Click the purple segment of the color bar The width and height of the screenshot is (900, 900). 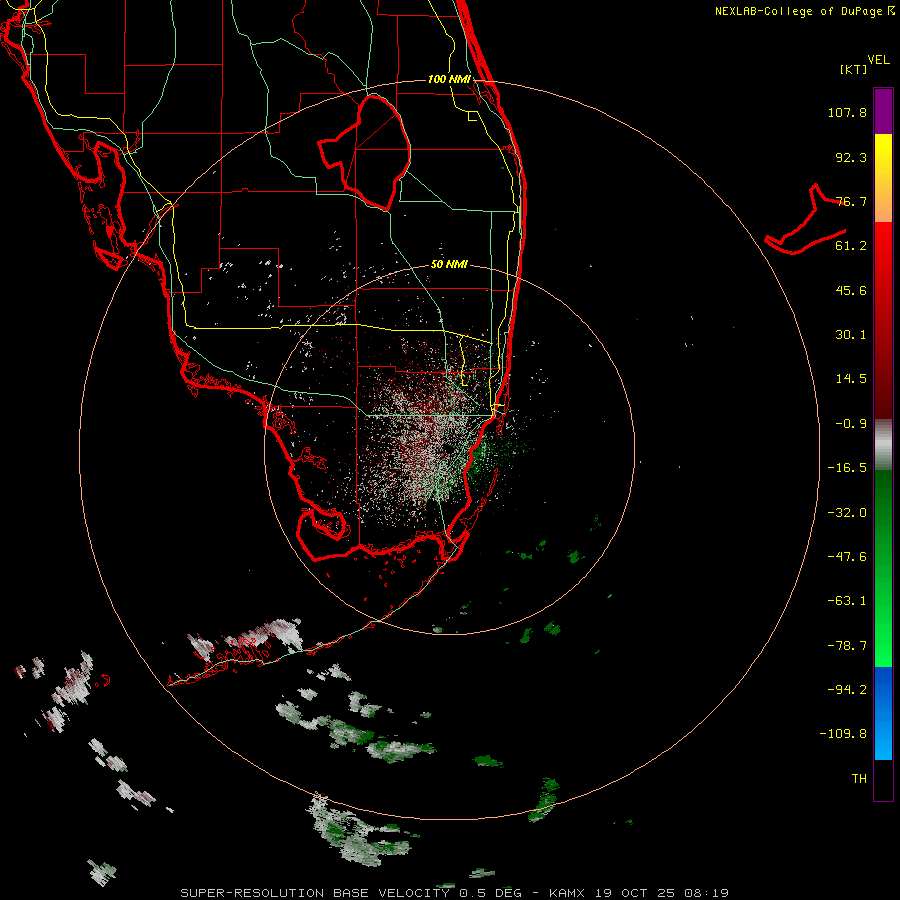[x=883, y=112]
